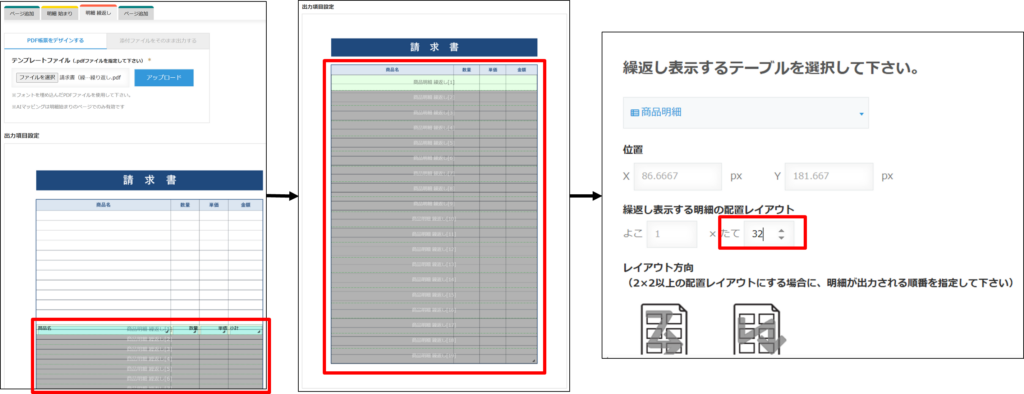This screenshot has width=1024, height=394.
Task: Decrease the たて value with the down arrow
Action: point(782,237)
